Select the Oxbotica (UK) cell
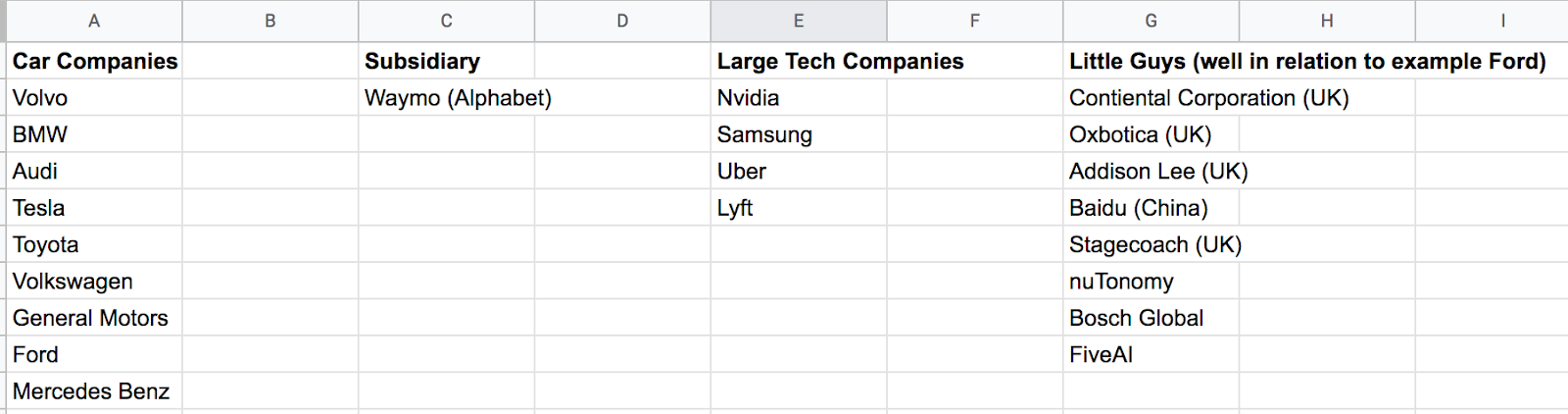The height and width of the screenshot is (414, 1568). tap(1151, 134)
